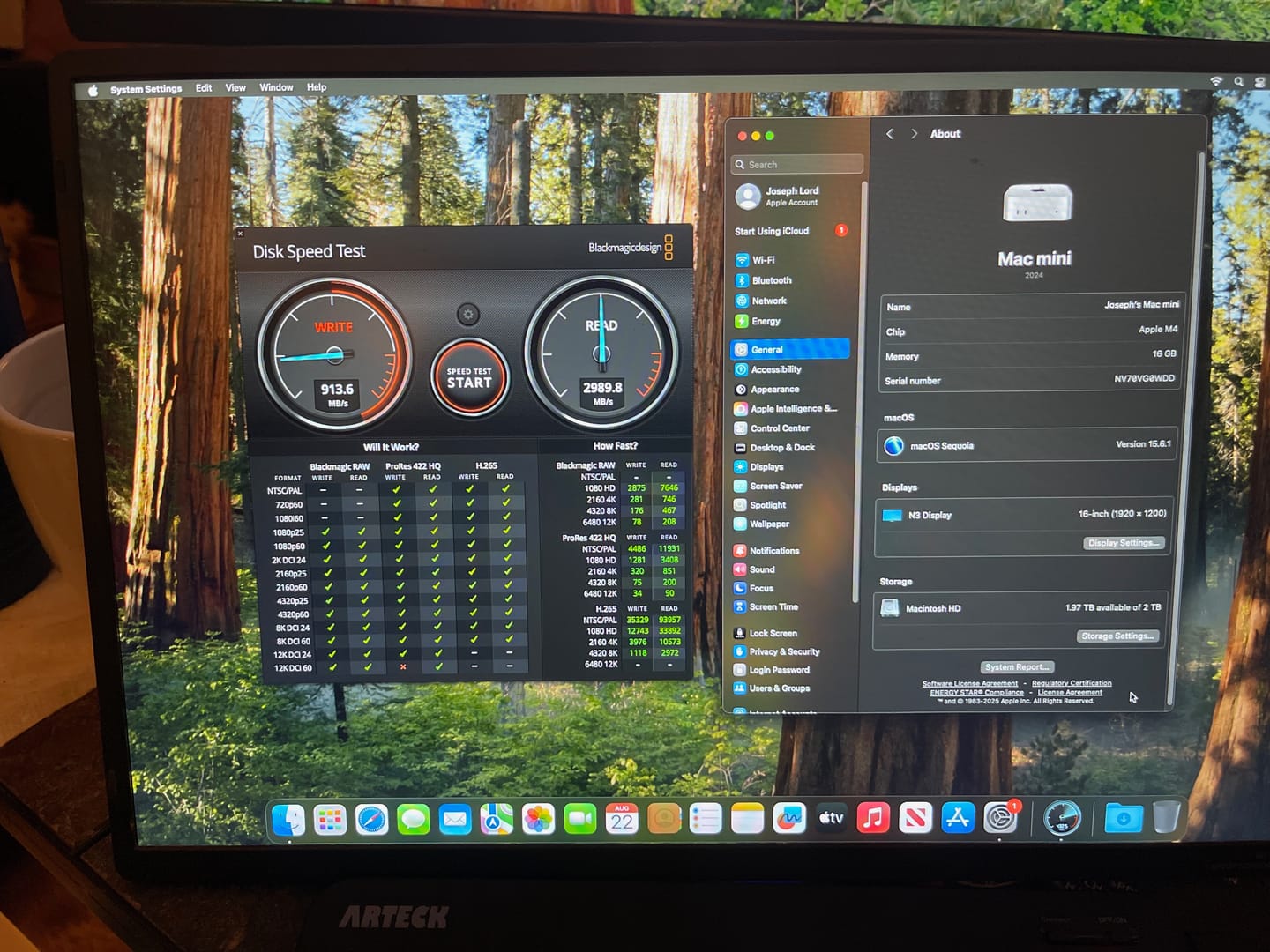
Task: Launch Apple TV from the dock
Action: click(x=831, y=819)
